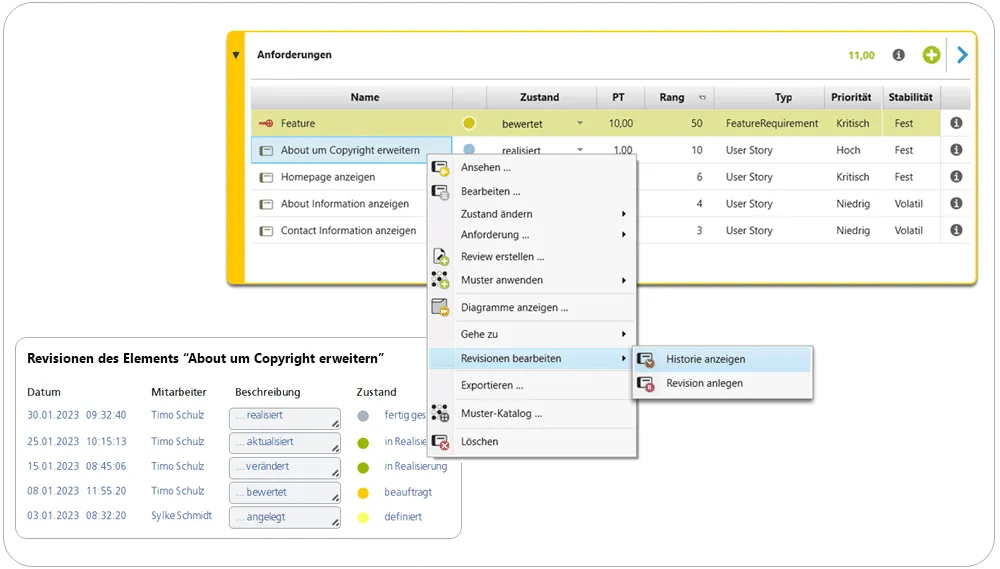
Task: Click the '... angelegt' description field
Action: pos(284,517)
